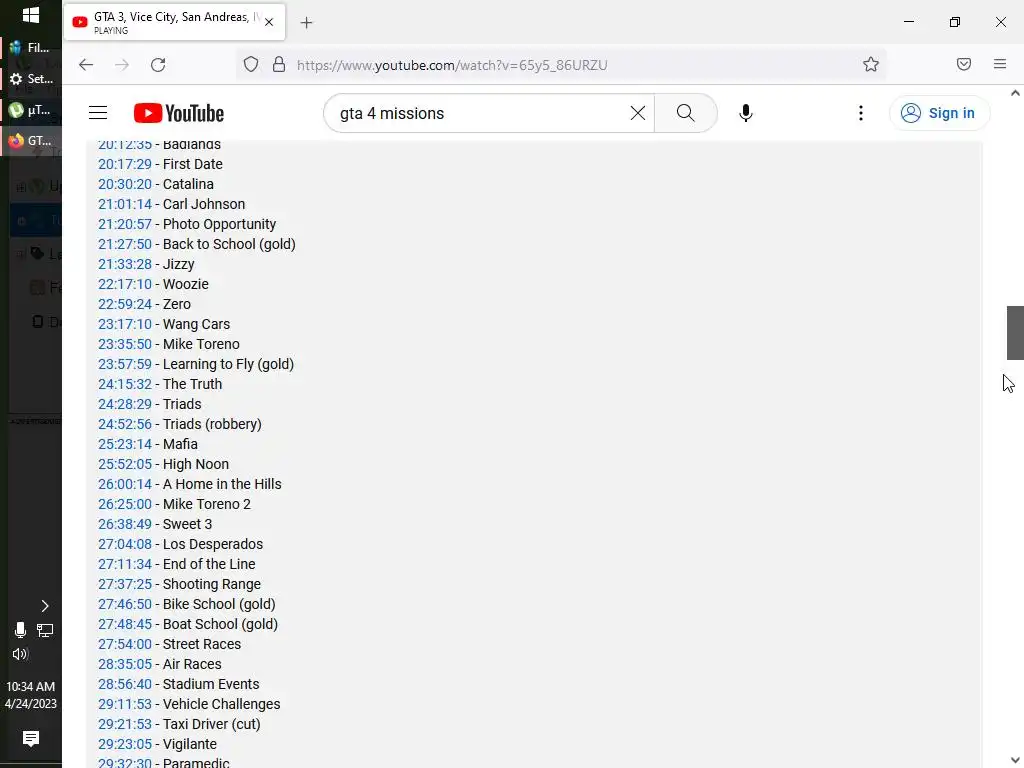Open YouTube settings three-dot menu
This screenshot has width=1024, height=768.
coord(861,113)
